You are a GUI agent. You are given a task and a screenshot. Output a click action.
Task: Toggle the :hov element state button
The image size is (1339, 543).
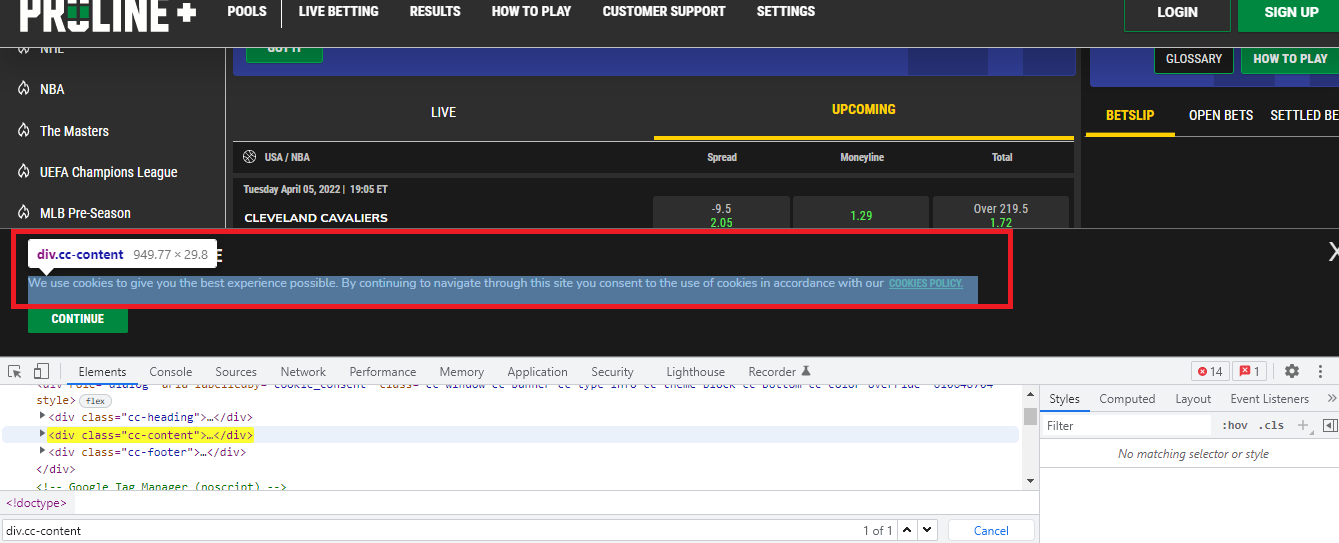1235,425
